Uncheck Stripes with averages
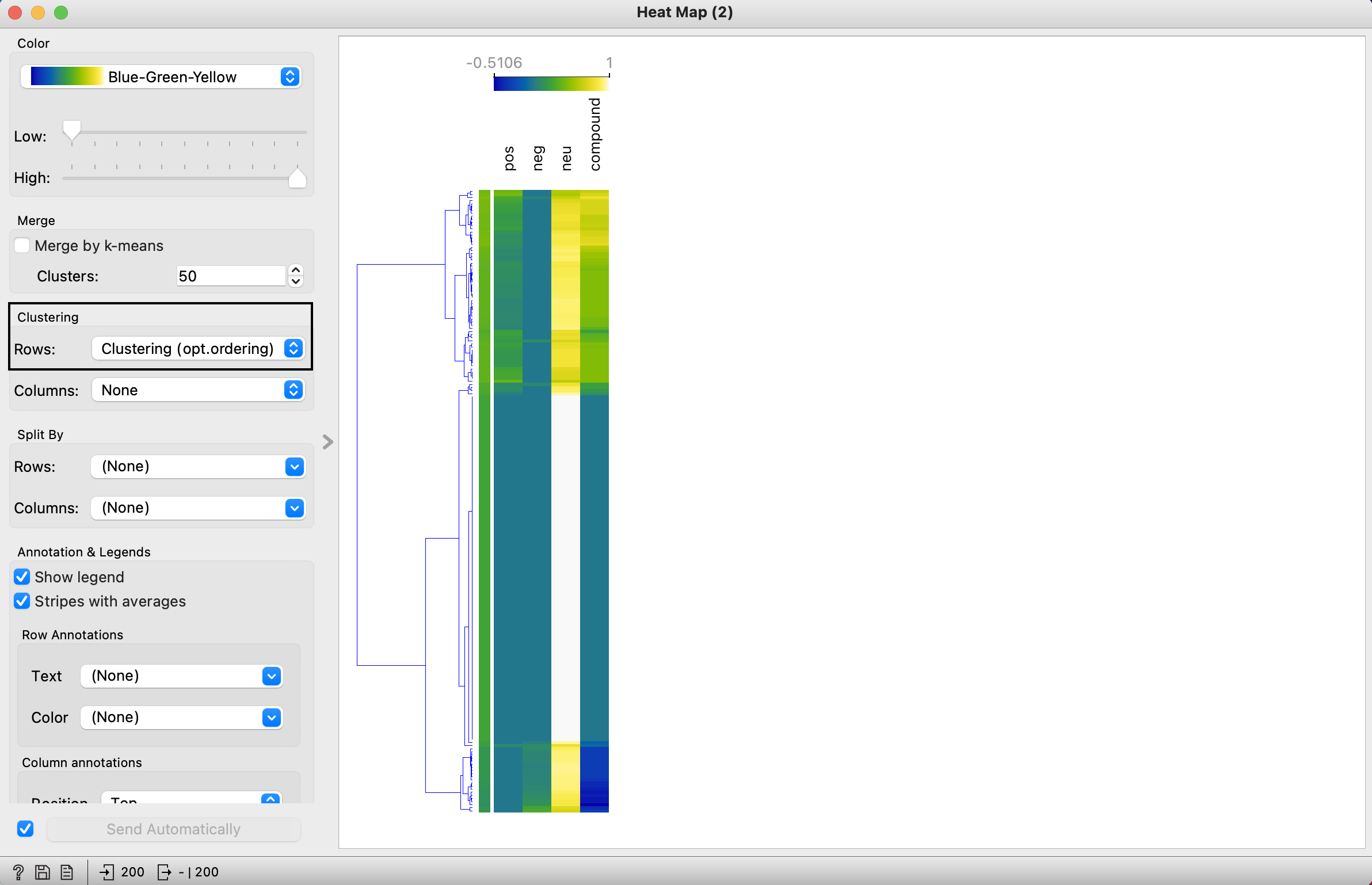Screen dimensions: 1372x885 pos(22,601)
